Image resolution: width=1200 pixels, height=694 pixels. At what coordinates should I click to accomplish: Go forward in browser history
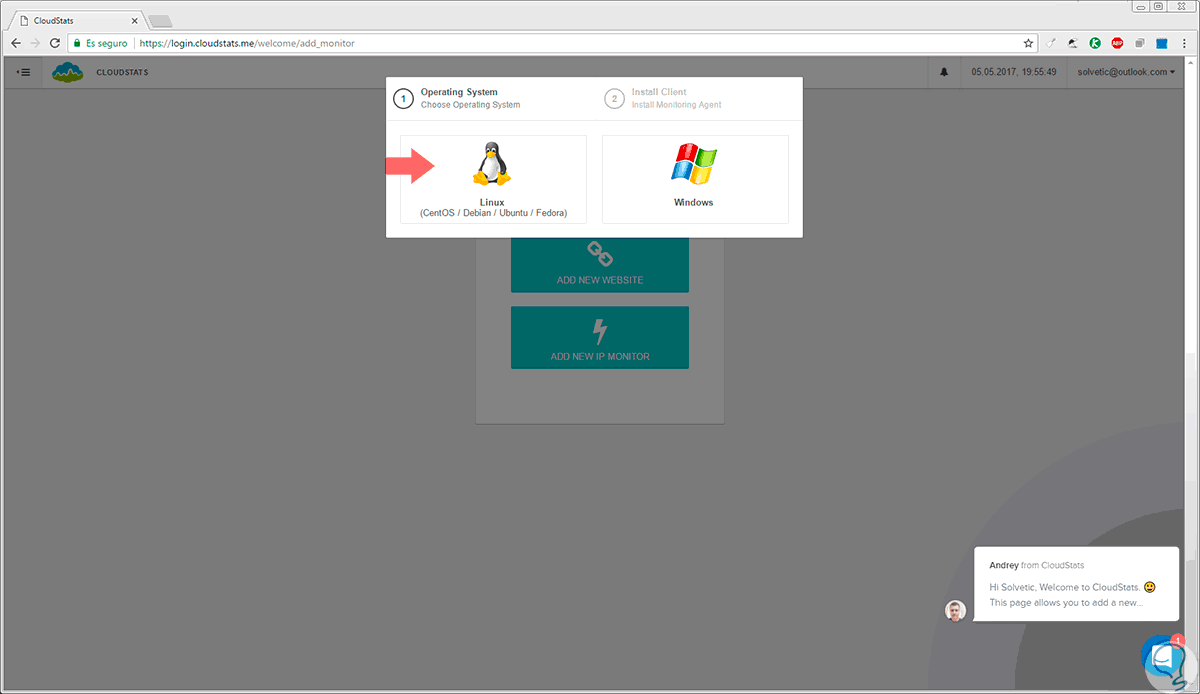tap(36, 43)
